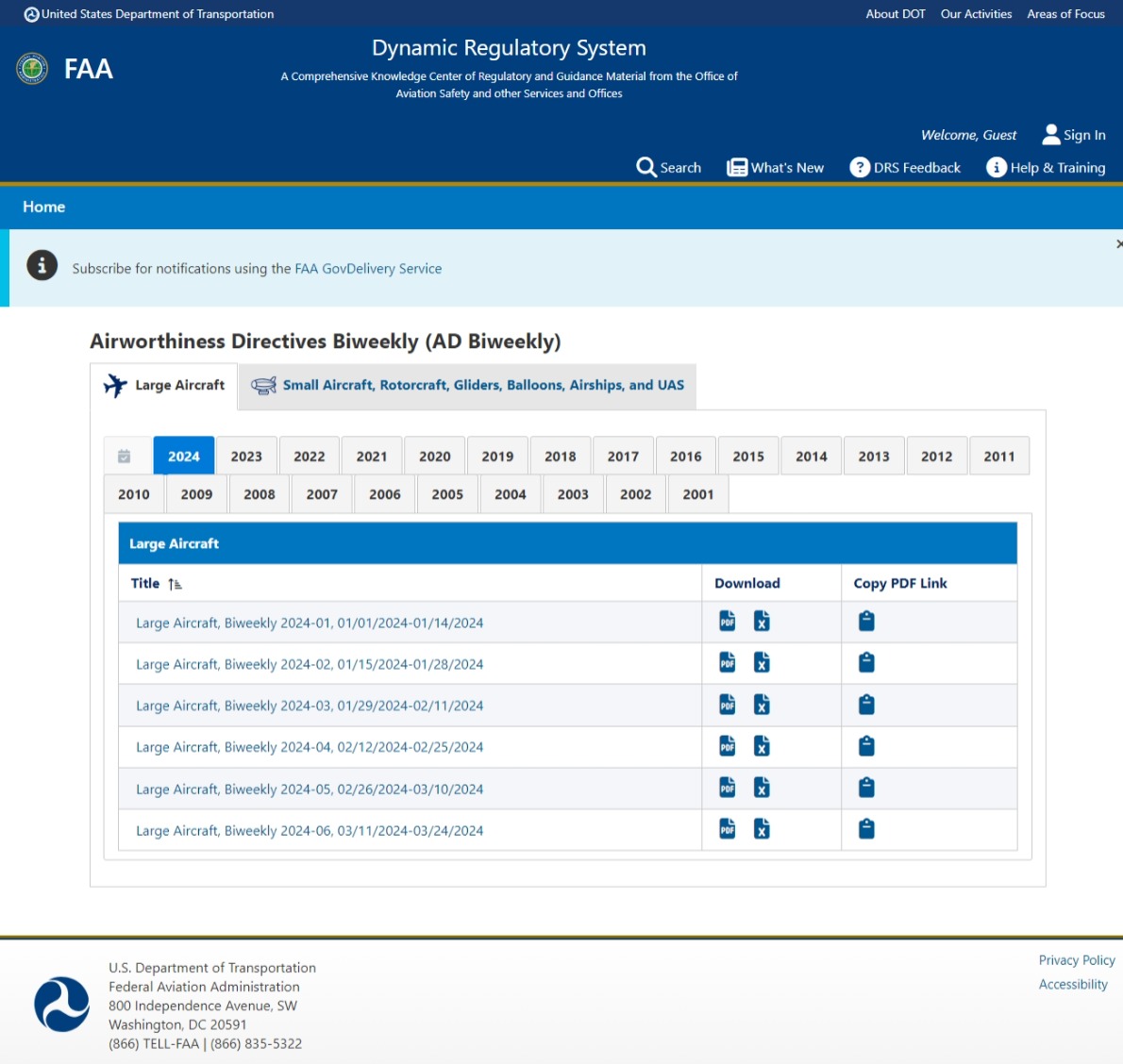This screenshot has height=1064, width=1123.
Task: Open the What's New page
Action: tap(776, 168)
